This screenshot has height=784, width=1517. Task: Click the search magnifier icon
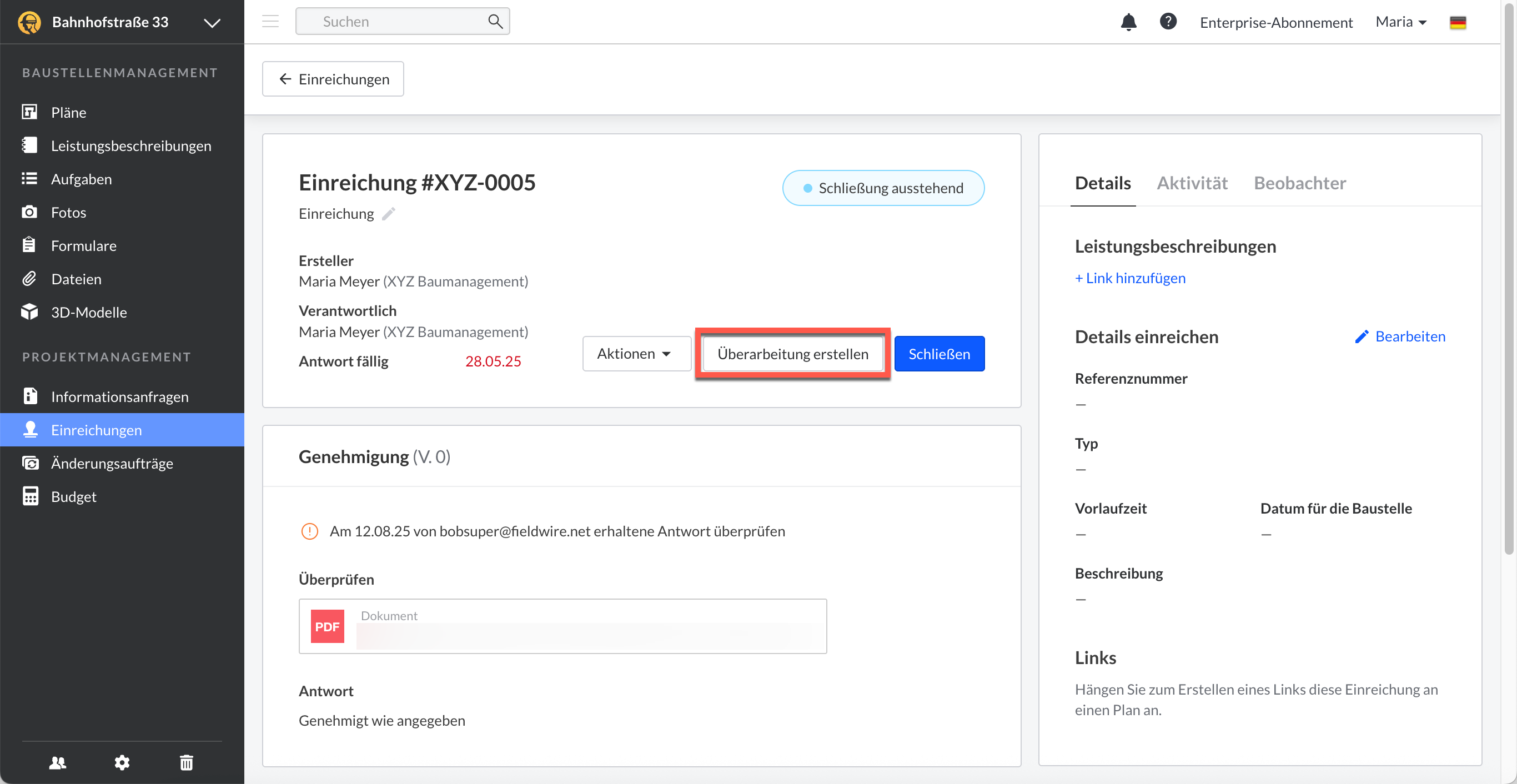[x=495, y=22]
